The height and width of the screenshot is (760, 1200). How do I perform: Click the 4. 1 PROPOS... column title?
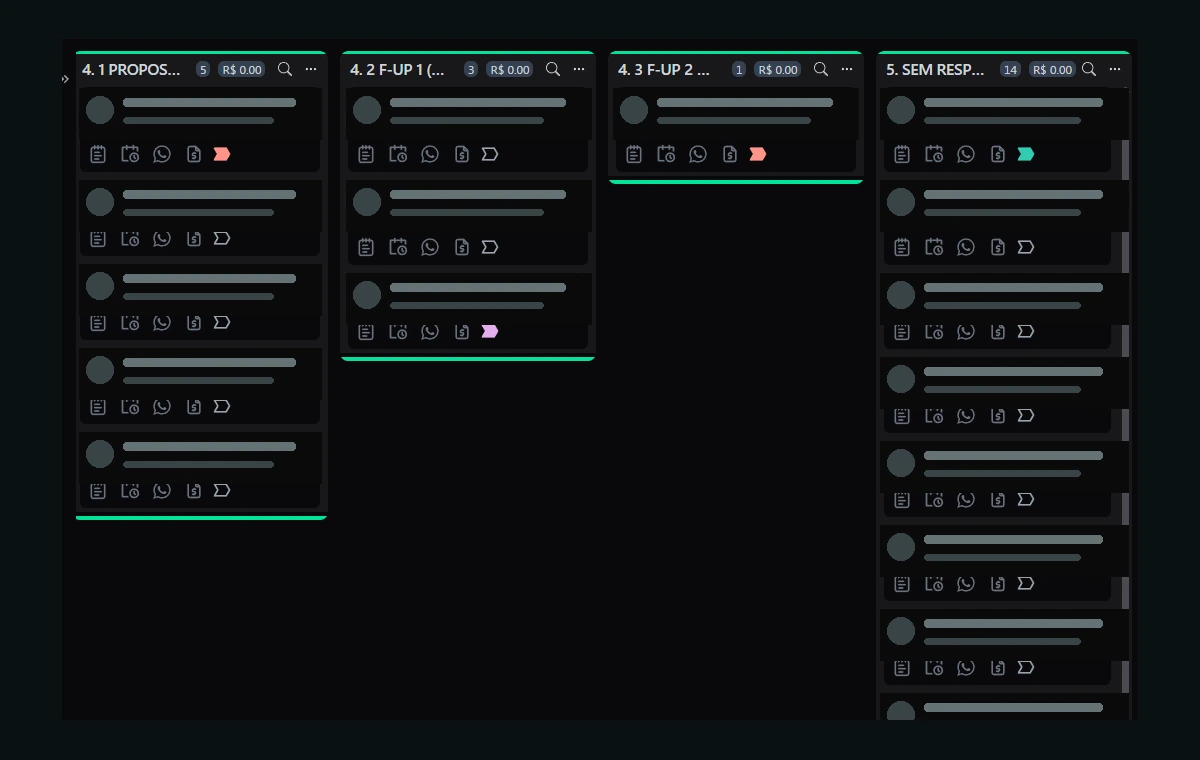(132, 69)
